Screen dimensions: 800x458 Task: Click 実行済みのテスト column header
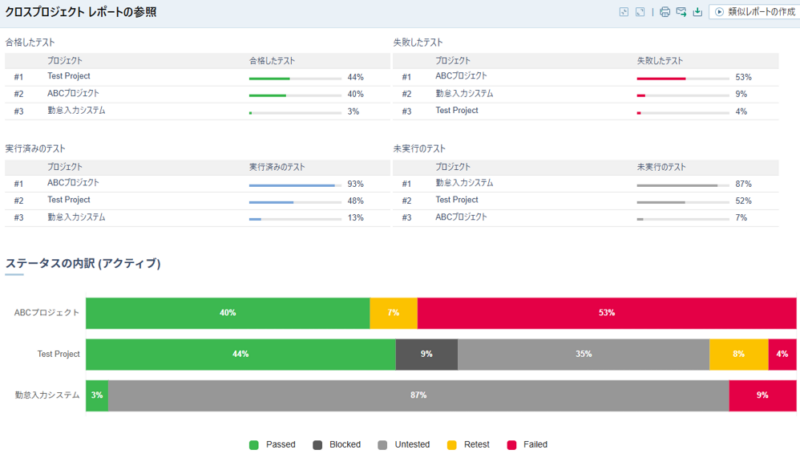(277, 167)
